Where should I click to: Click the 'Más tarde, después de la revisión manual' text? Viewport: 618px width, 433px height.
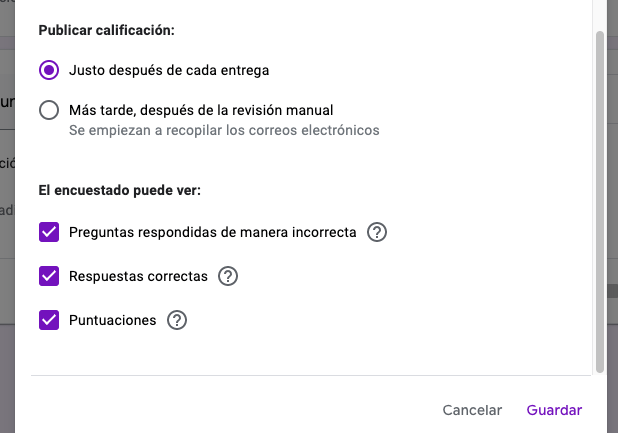201,110
